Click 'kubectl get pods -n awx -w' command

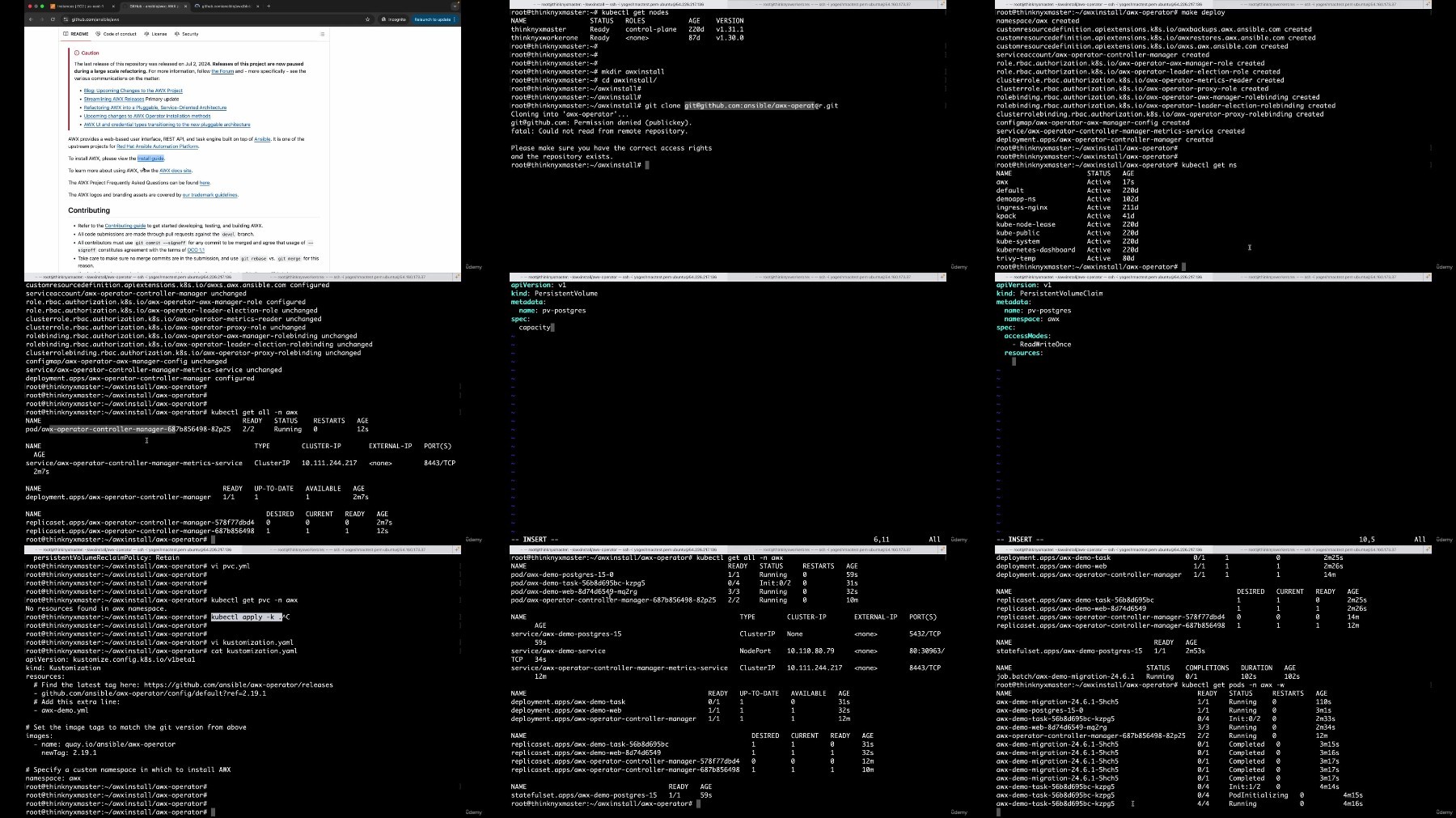tap(1233, 684)
